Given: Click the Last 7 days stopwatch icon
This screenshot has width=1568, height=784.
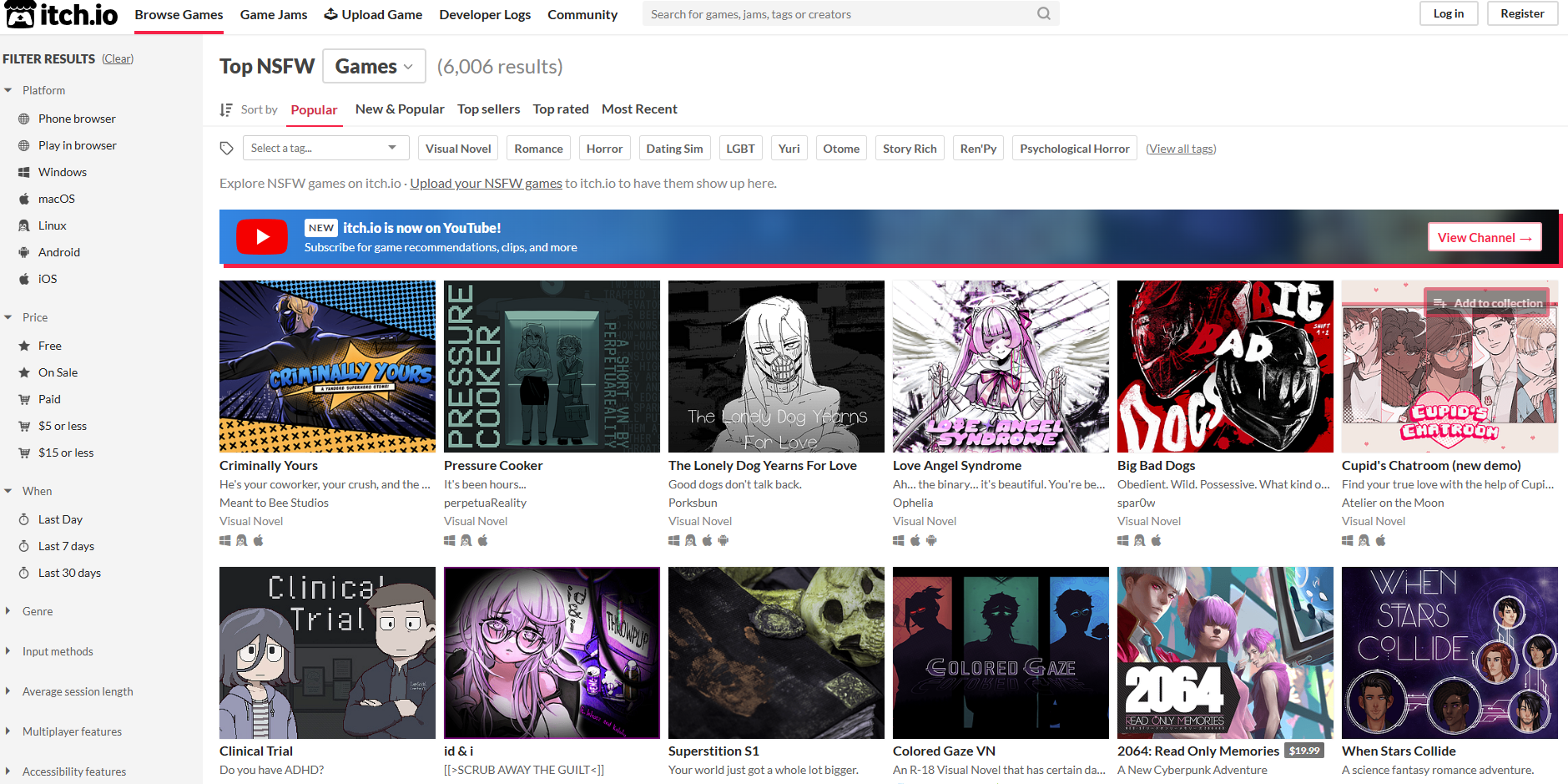Looking at the screenshot, I should [x=24, y=546].
